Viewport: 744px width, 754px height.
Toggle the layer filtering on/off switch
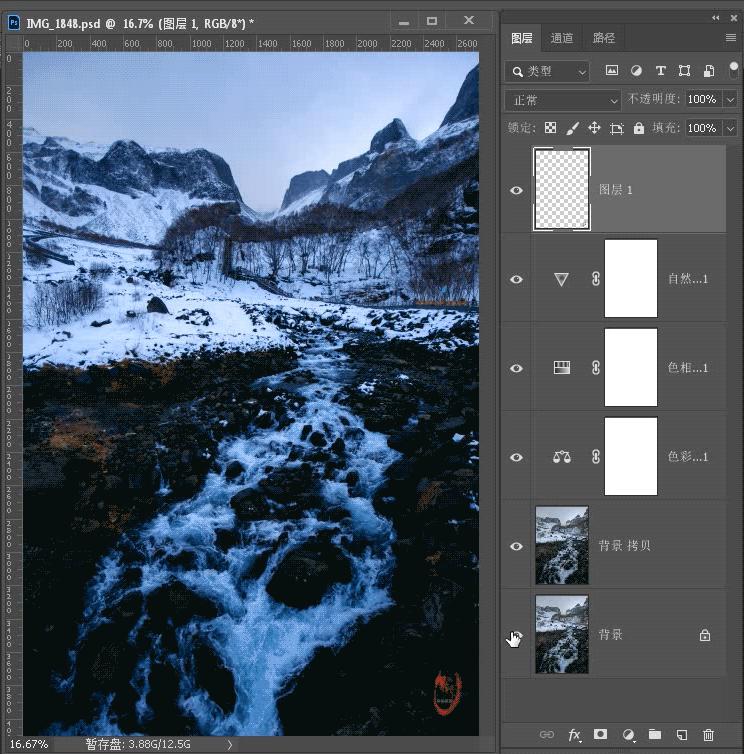(x=733, y=70)
